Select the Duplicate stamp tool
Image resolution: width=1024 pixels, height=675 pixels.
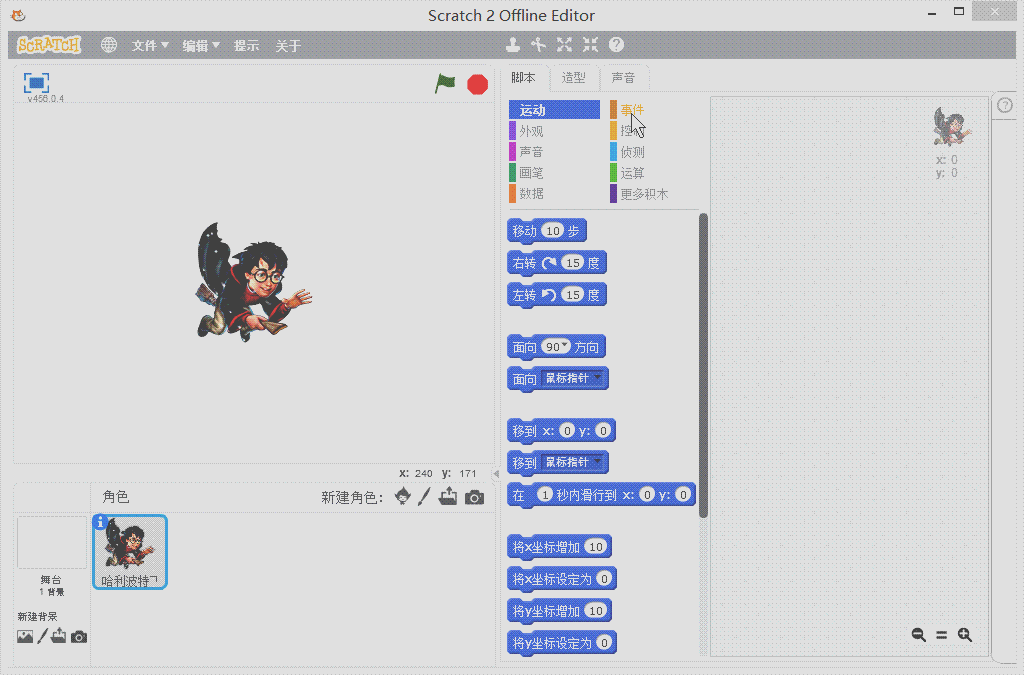click(x=513, y=44)
